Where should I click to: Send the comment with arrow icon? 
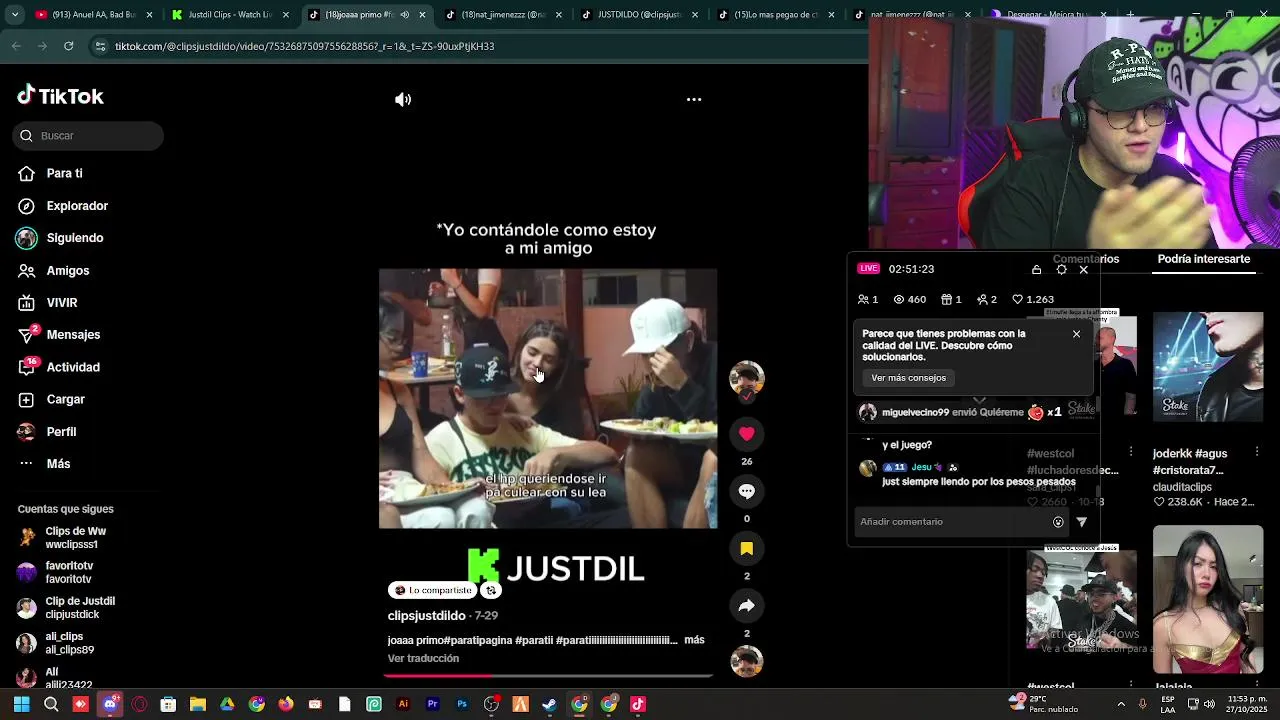click(x=1082, y=522)
